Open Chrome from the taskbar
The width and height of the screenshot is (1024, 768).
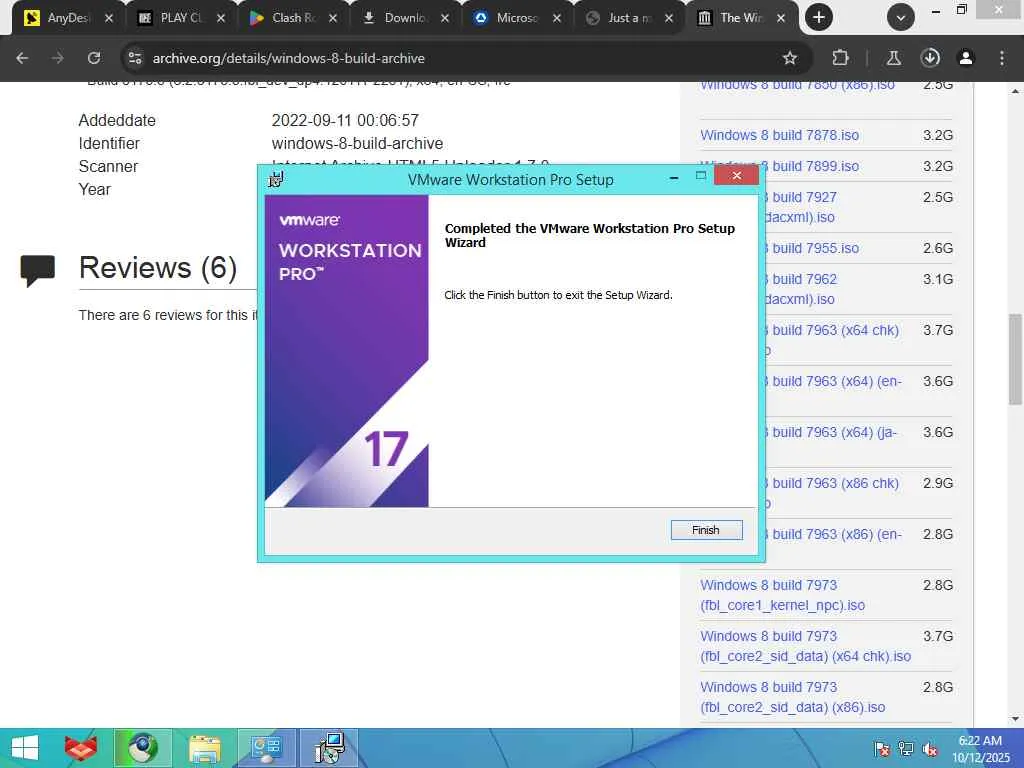click(142, 748)
